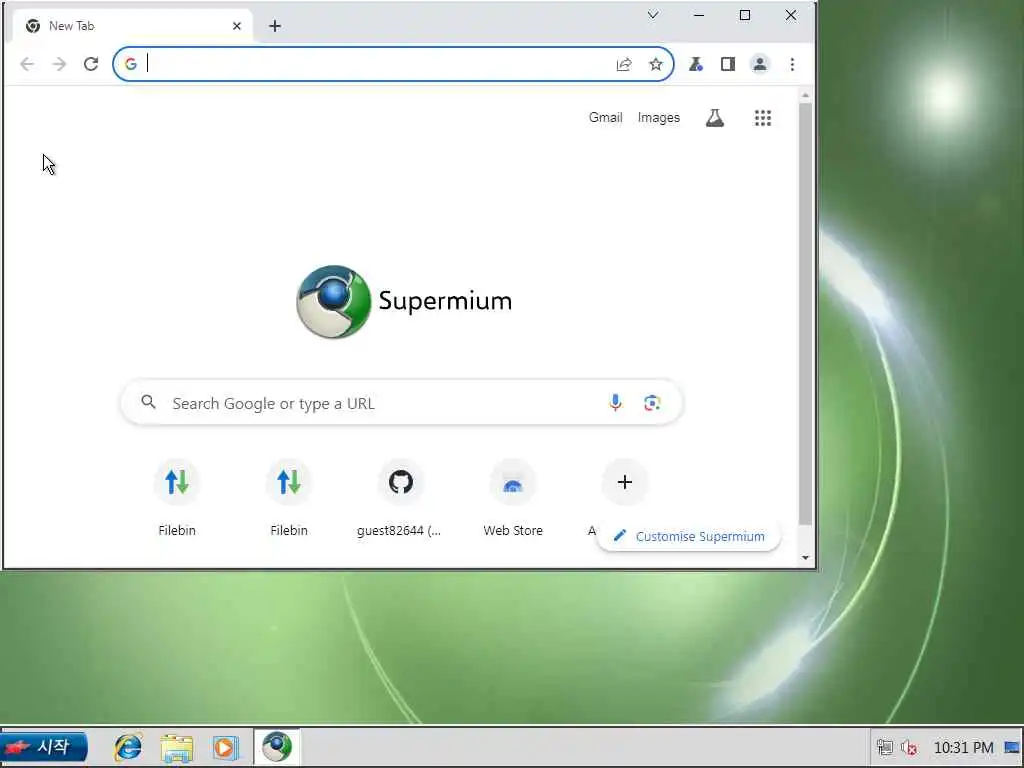
Task: Click the 10:31 PM clock
Action: pyautogui.click(x=963, y=747)
